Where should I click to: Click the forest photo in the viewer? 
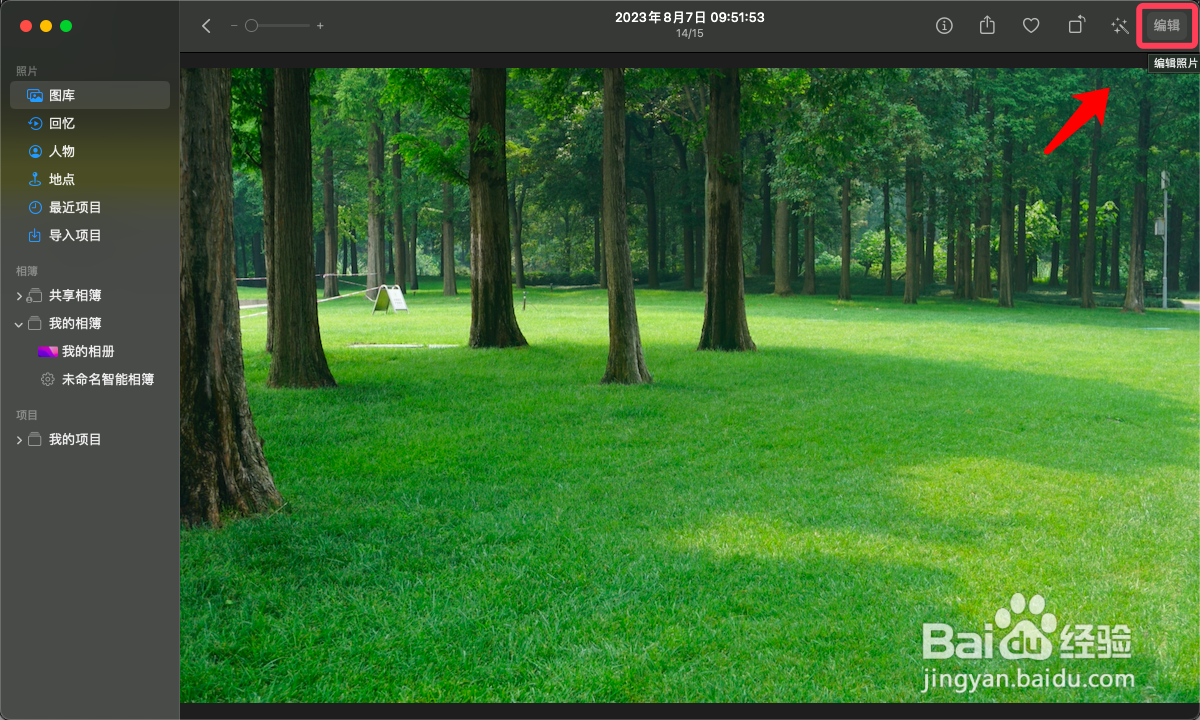pos(690,385)
